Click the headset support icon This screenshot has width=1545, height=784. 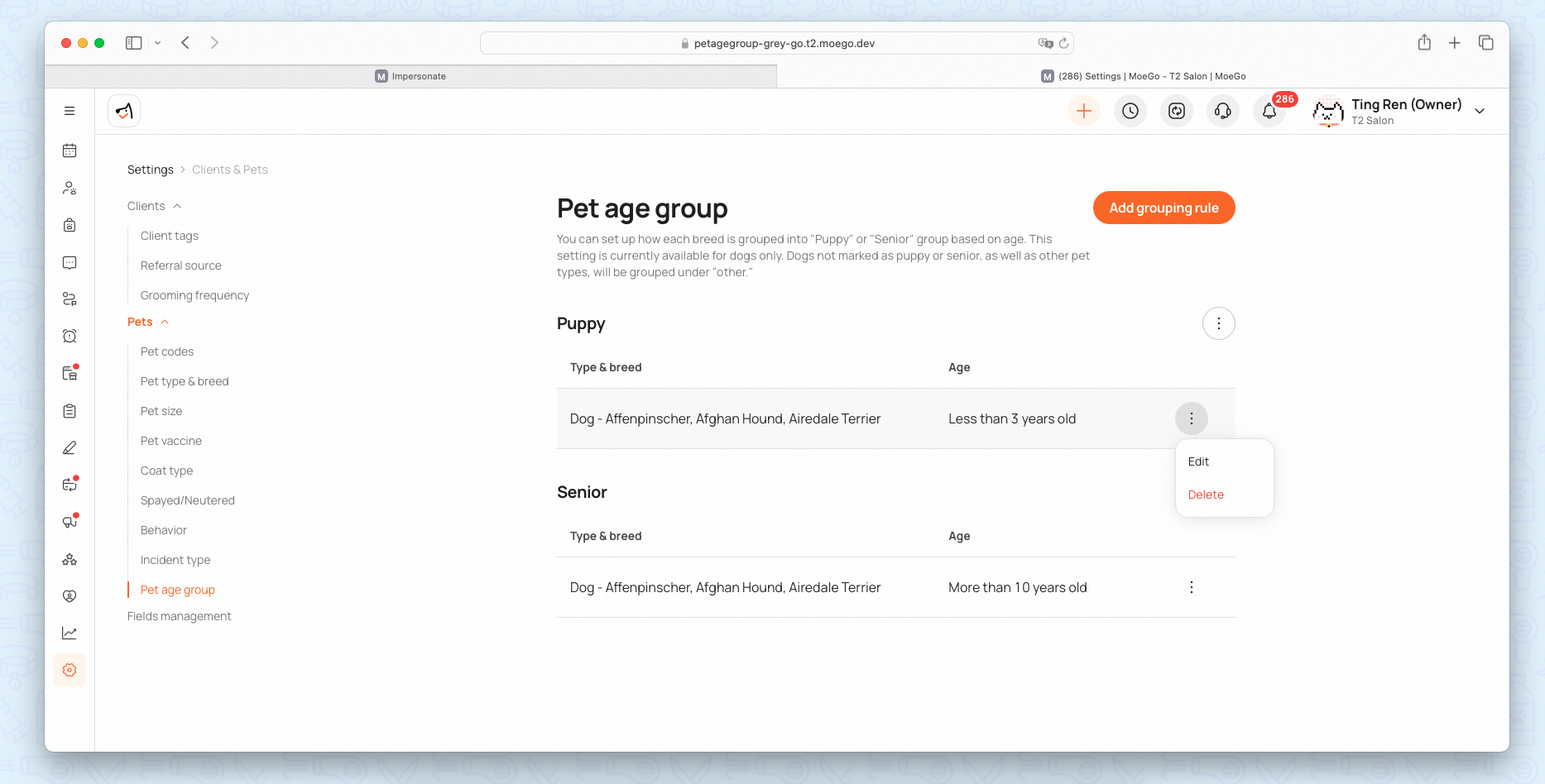coord(1222,111)
